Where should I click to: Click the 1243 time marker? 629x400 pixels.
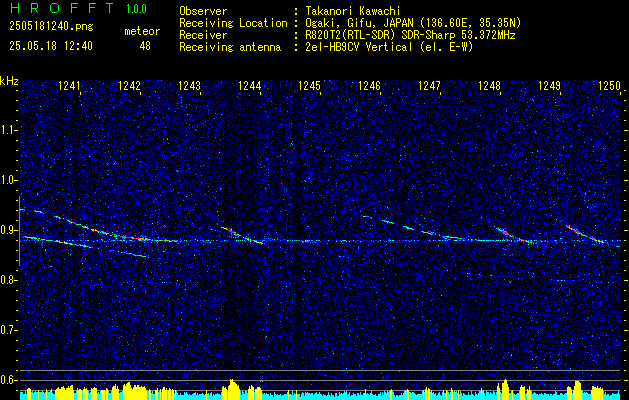189,85
